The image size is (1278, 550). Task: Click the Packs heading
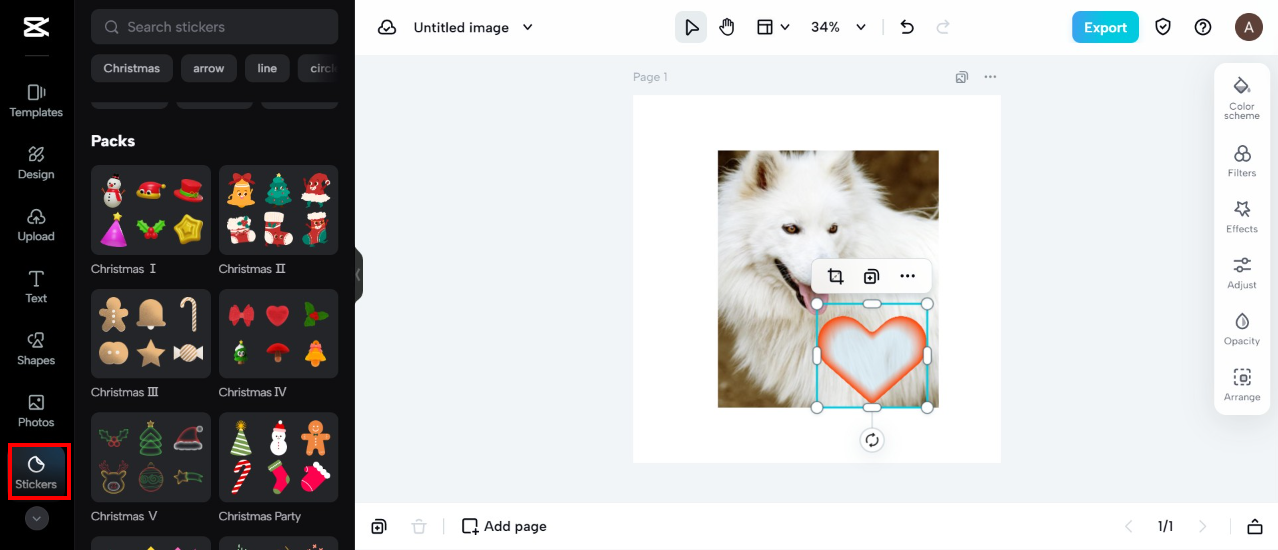tap(113, 141)
